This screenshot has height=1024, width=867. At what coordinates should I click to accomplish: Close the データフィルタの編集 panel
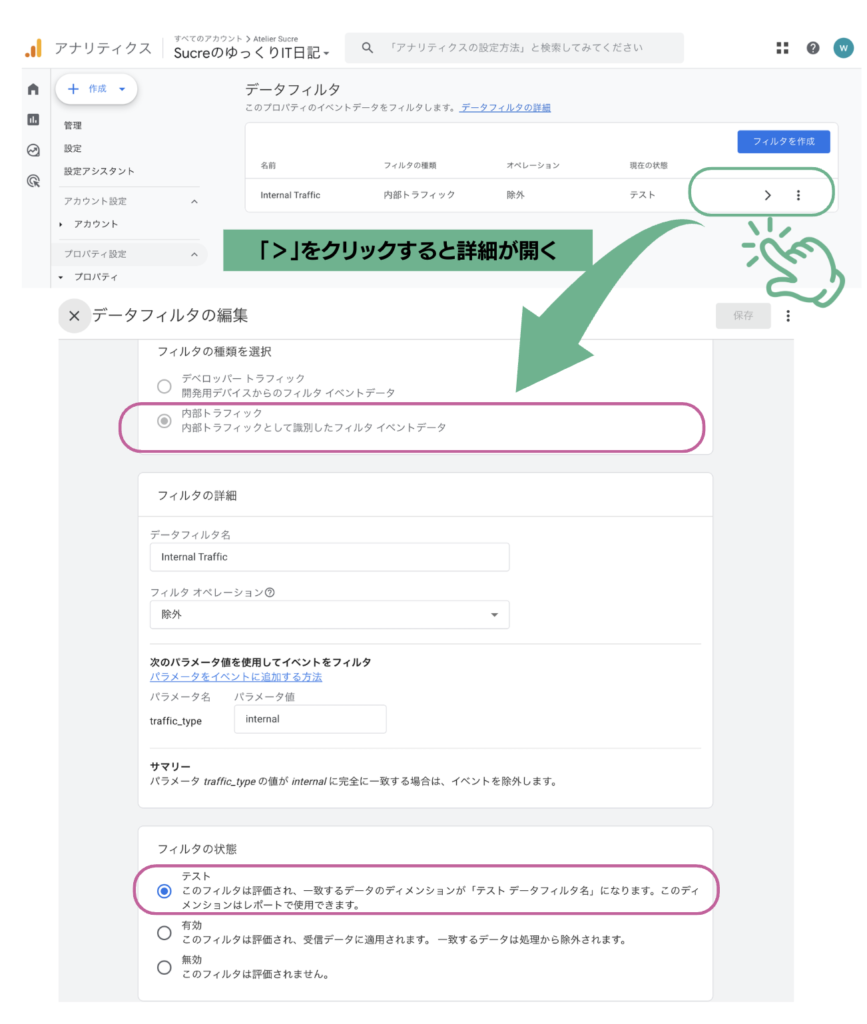point(74,316)
